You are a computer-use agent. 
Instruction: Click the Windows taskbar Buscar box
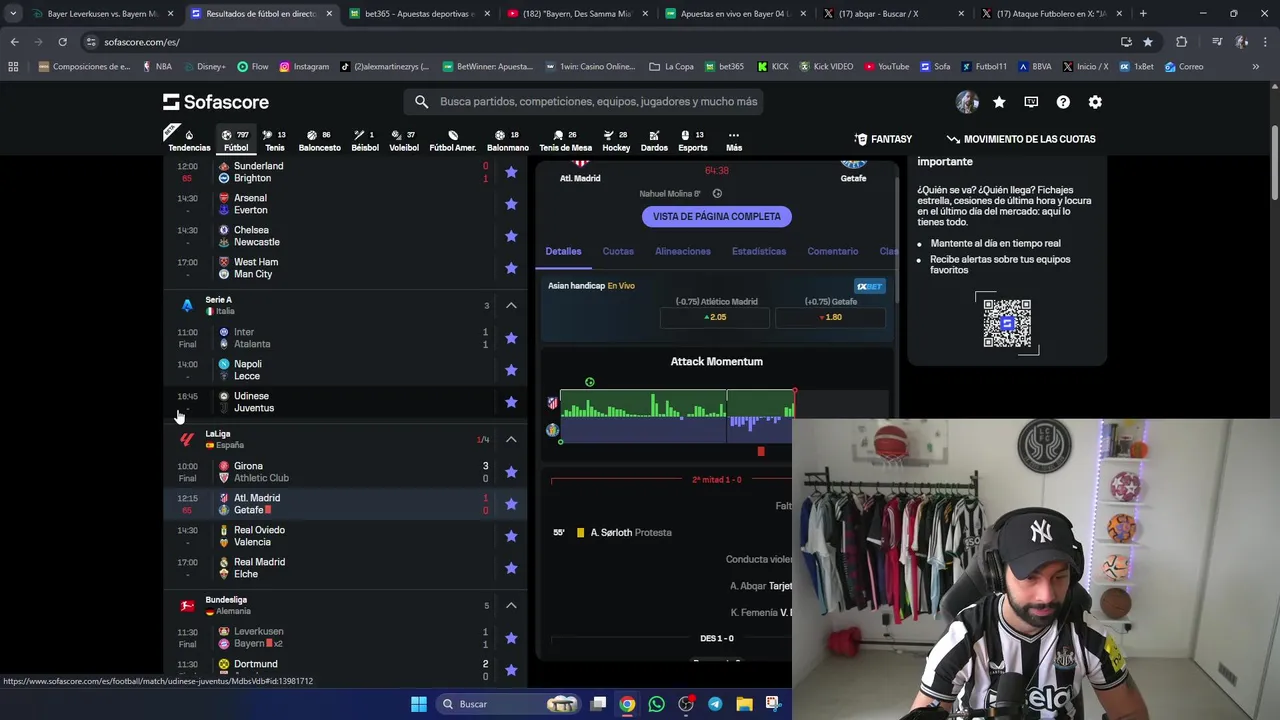coord(509,704)
